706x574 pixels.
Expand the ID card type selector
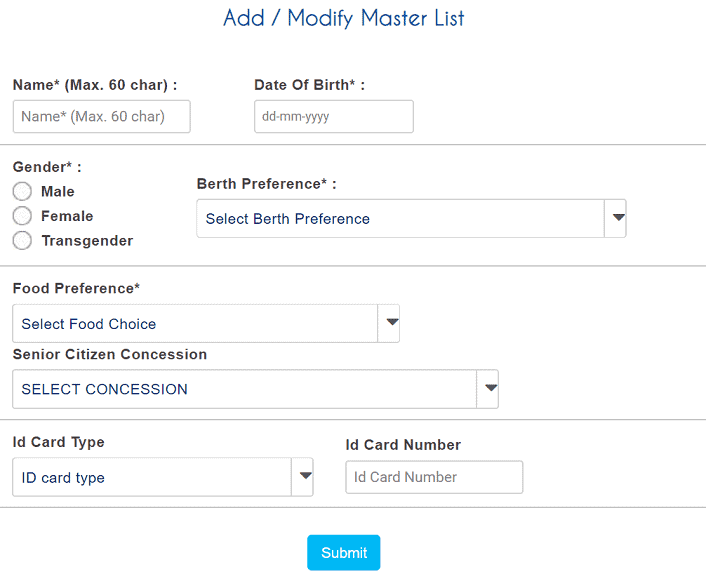(163, 477)
